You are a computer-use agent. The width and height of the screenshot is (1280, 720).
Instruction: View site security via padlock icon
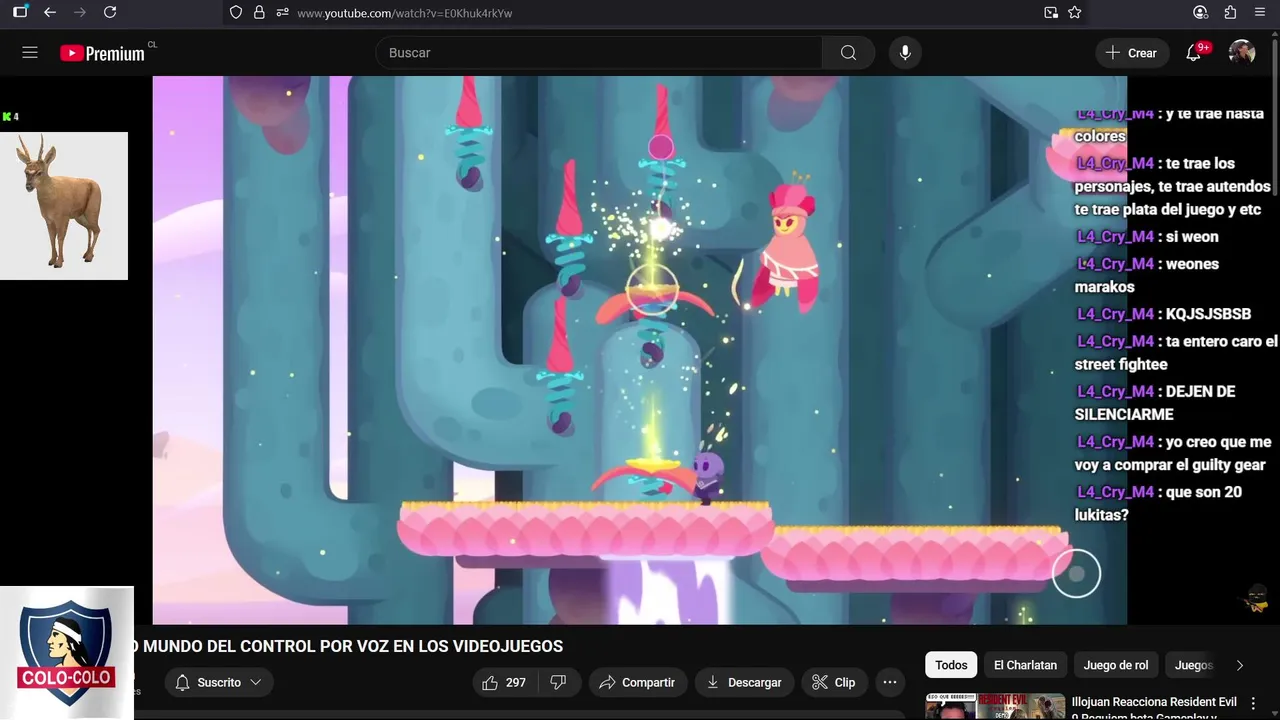click(x=259, y=12)
